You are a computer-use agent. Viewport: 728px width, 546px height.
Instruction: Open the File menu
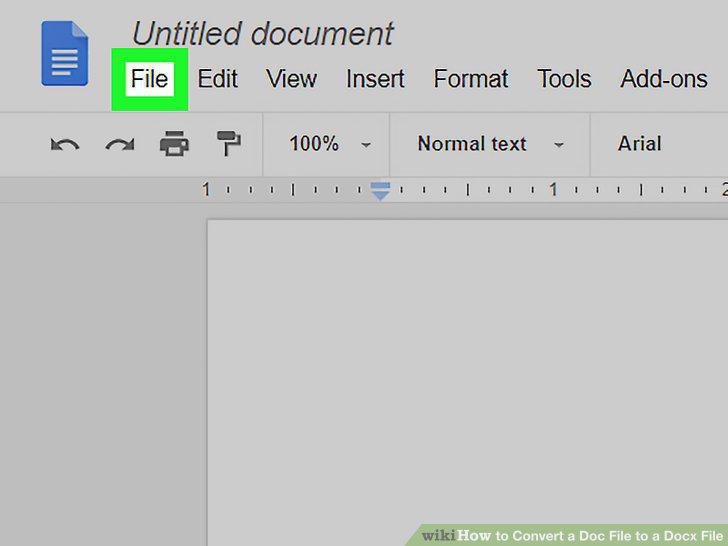150,79
